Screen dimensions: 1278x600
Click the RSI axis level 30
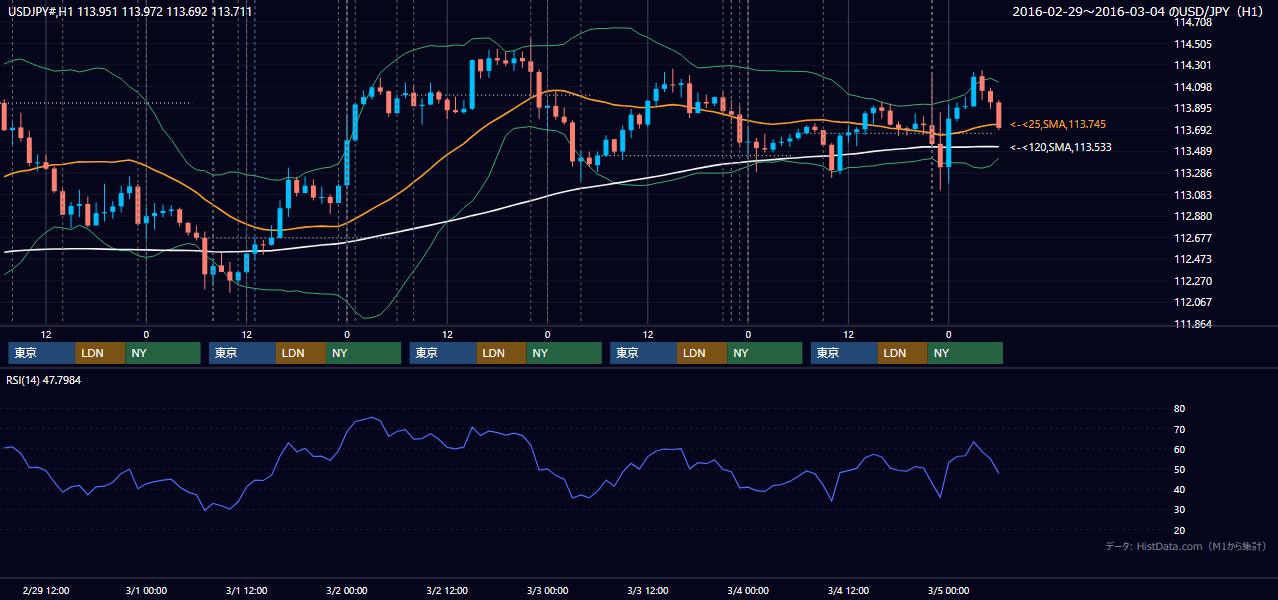pyautogui.click(x=1179, y=510)
